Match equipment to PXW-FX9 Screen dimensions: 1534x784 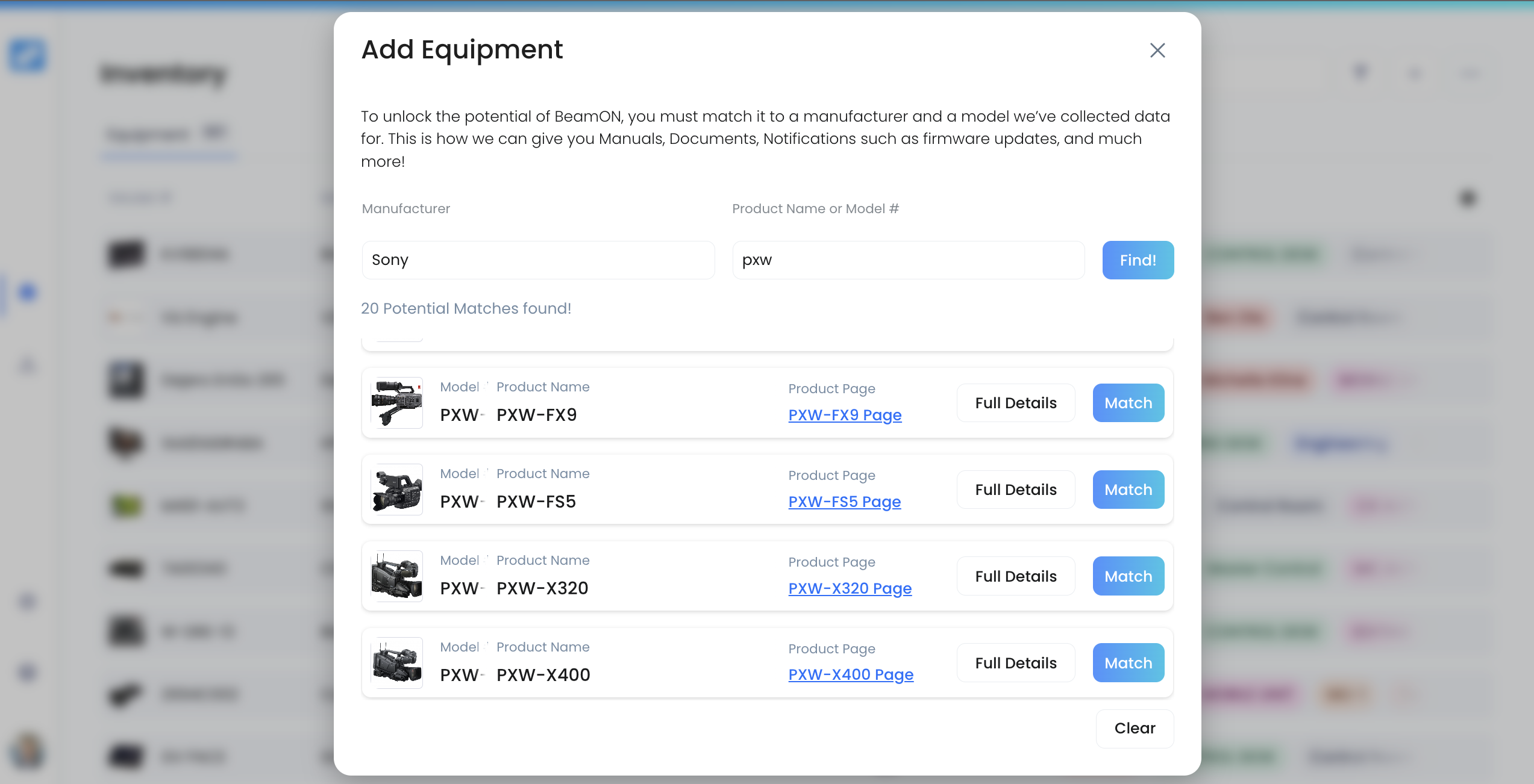[x=1128, y=403]
